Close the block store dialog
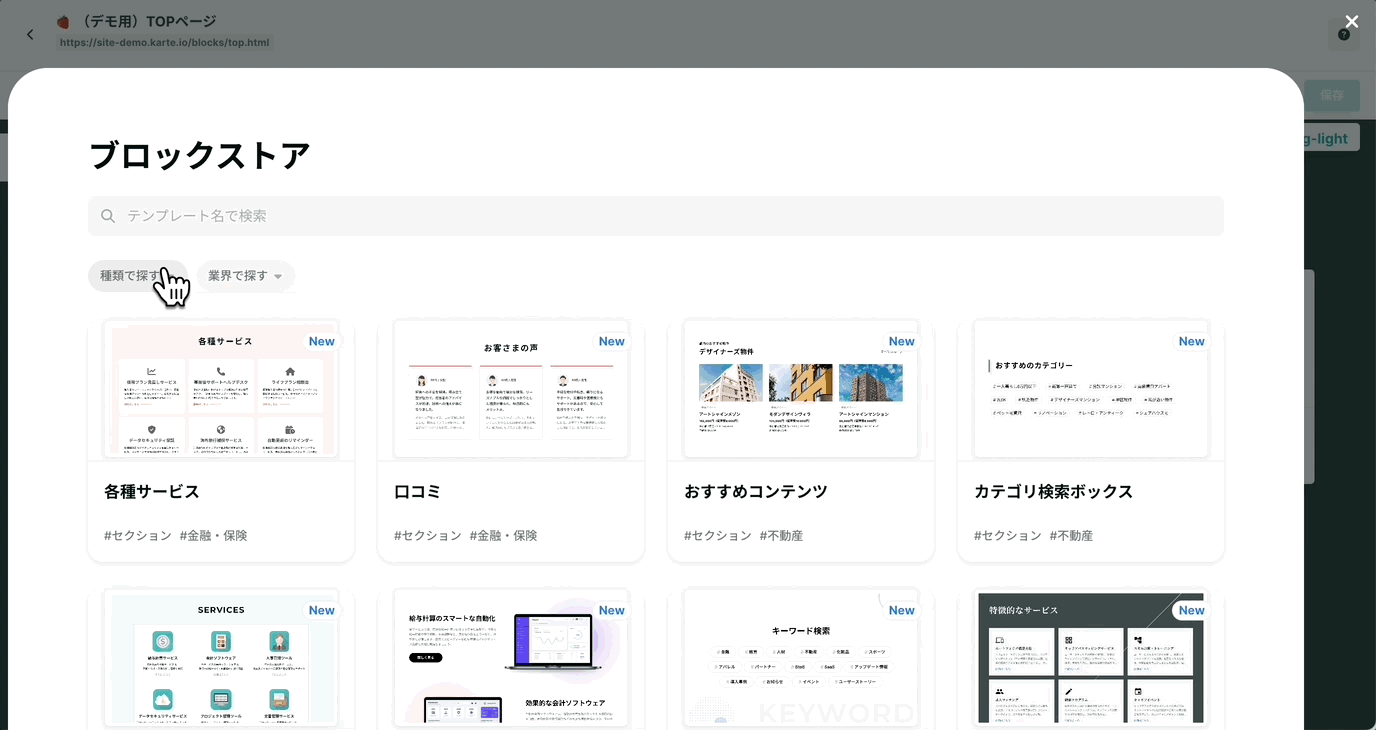1376x730 pixels. (x=1352, y=22)
